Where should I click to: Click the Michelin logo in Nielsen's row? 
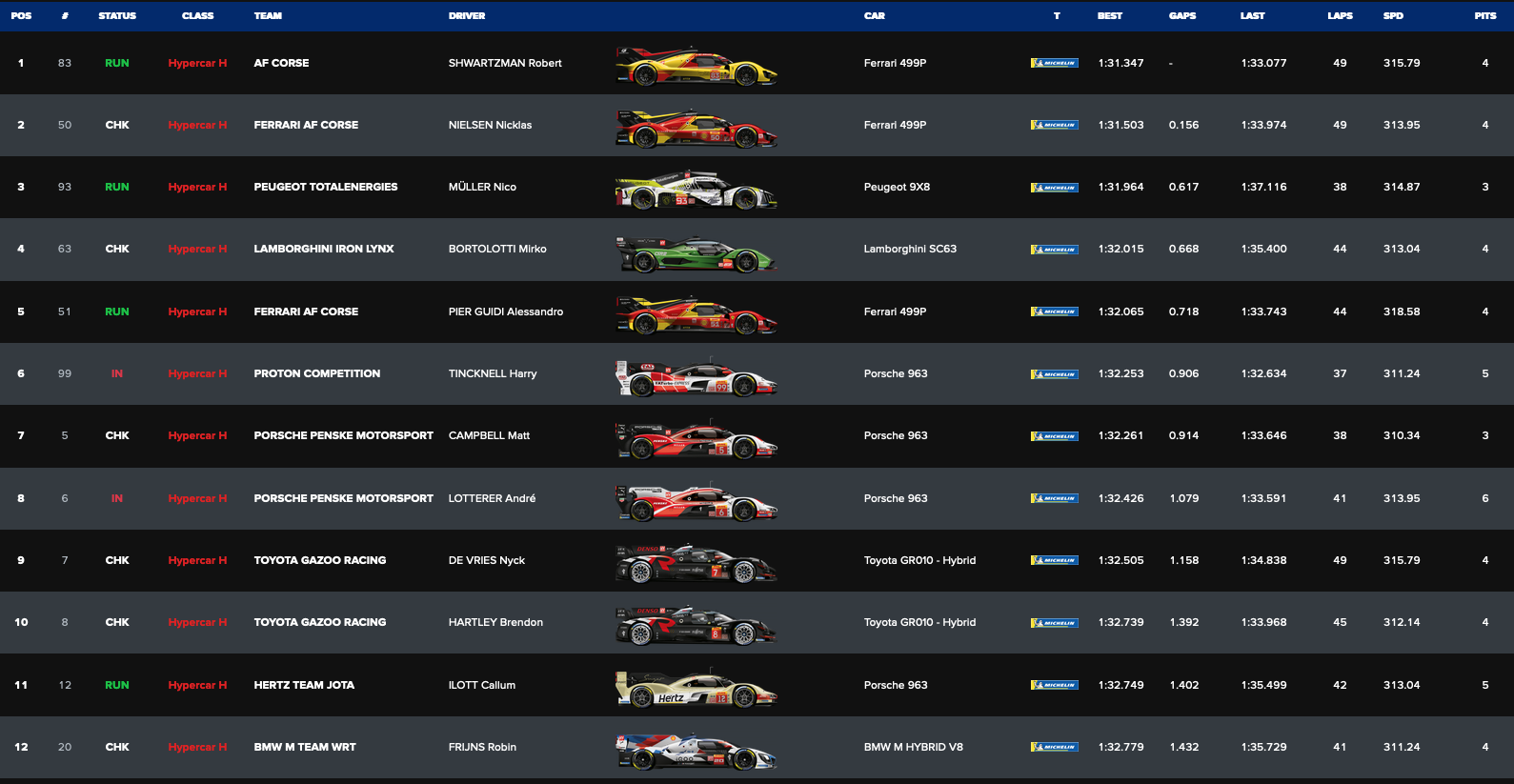[x=1055, y=125]
